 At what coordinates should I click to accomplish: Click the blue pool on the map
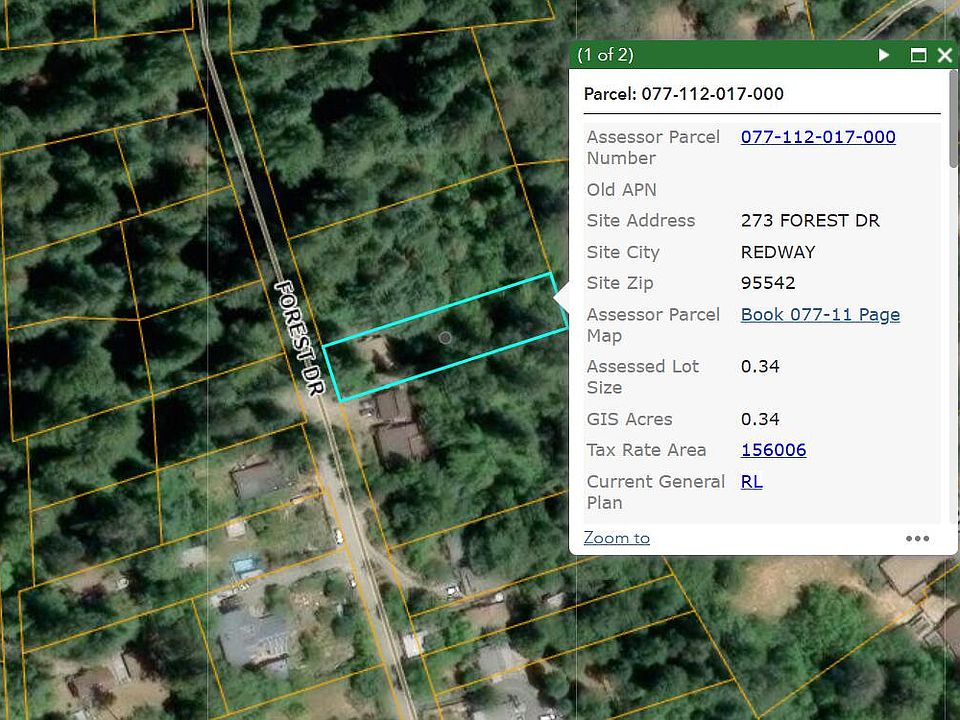click(x=247, y=564)
